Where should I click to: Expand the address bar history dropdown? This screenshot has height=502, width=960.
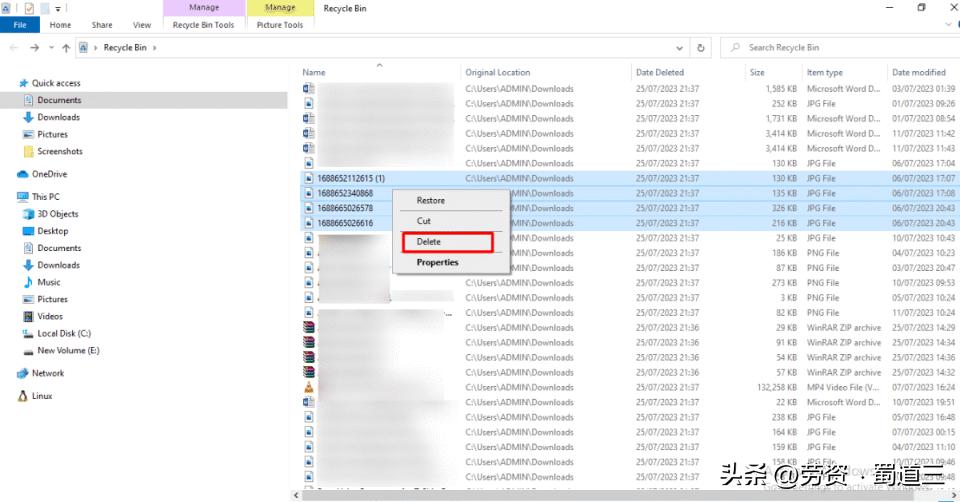tap(679, 48)
